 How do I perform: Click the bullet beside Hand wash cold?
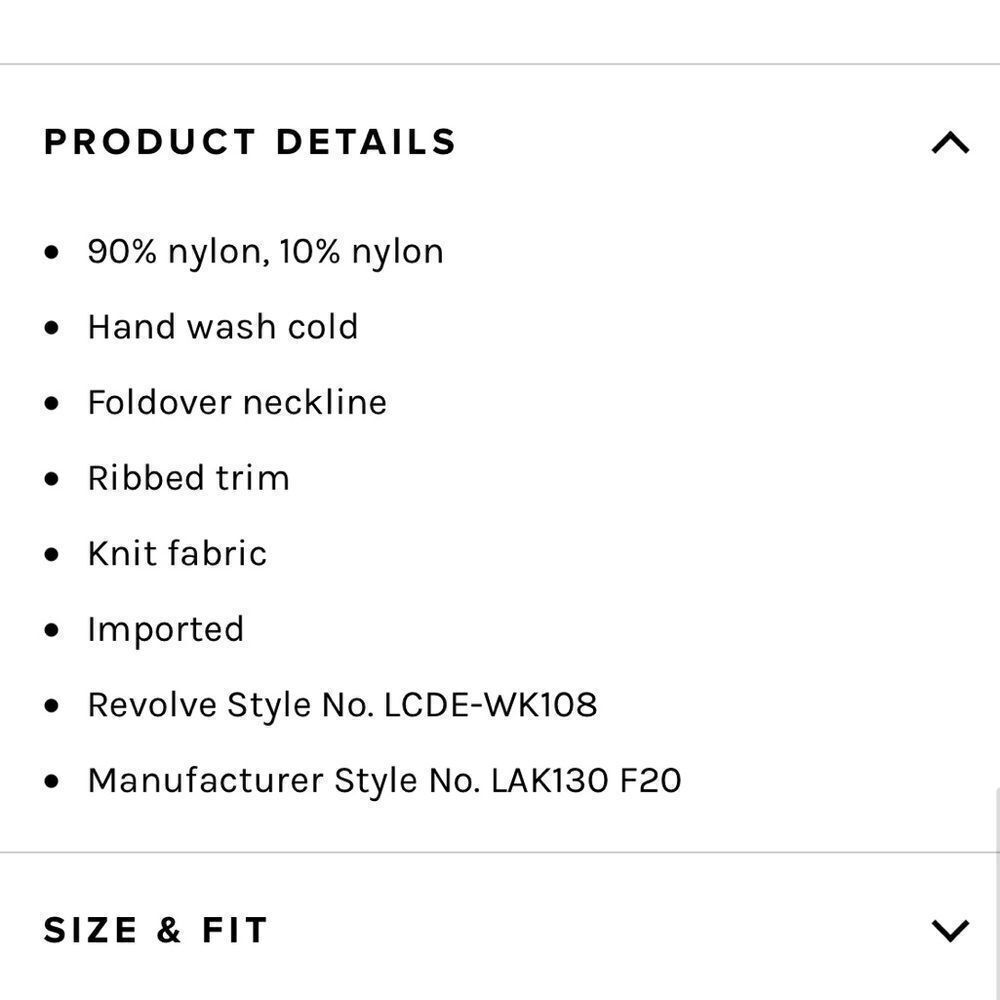pyautogui.click(x=52, y=328)
